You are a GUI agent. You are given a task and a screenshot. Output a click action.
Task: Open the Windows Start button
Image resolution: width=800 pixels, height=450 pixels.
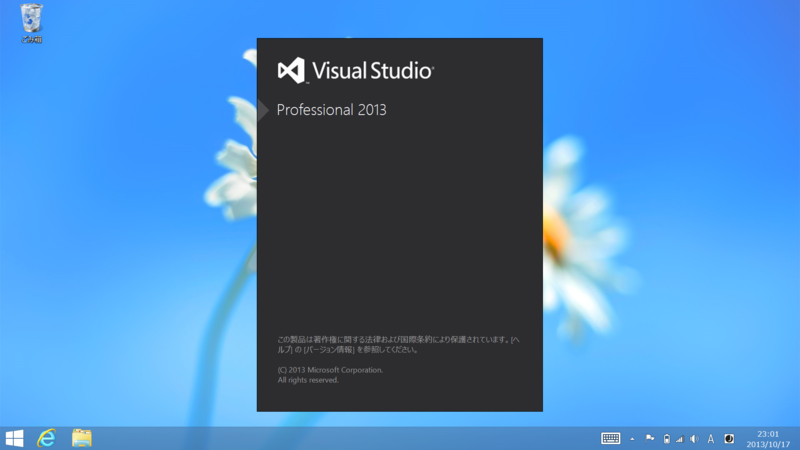point(14,438)
